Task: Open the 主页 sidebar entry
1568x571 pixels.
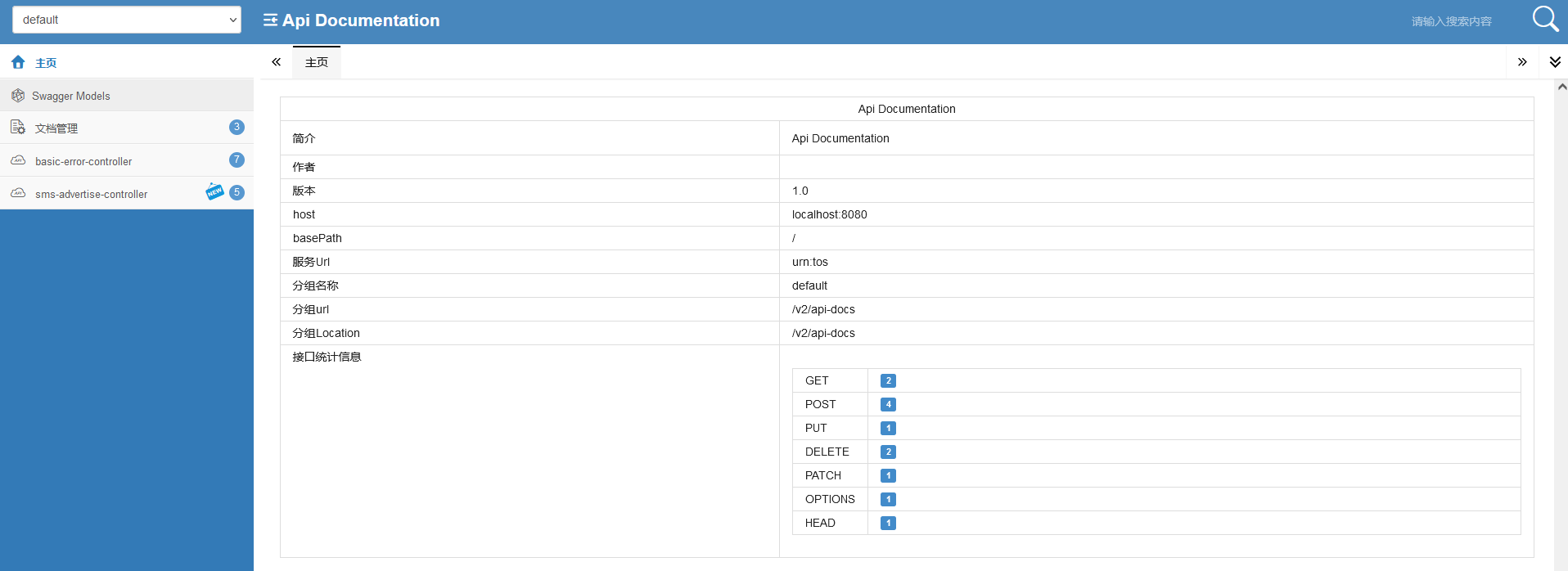Action: coord(127,62)
